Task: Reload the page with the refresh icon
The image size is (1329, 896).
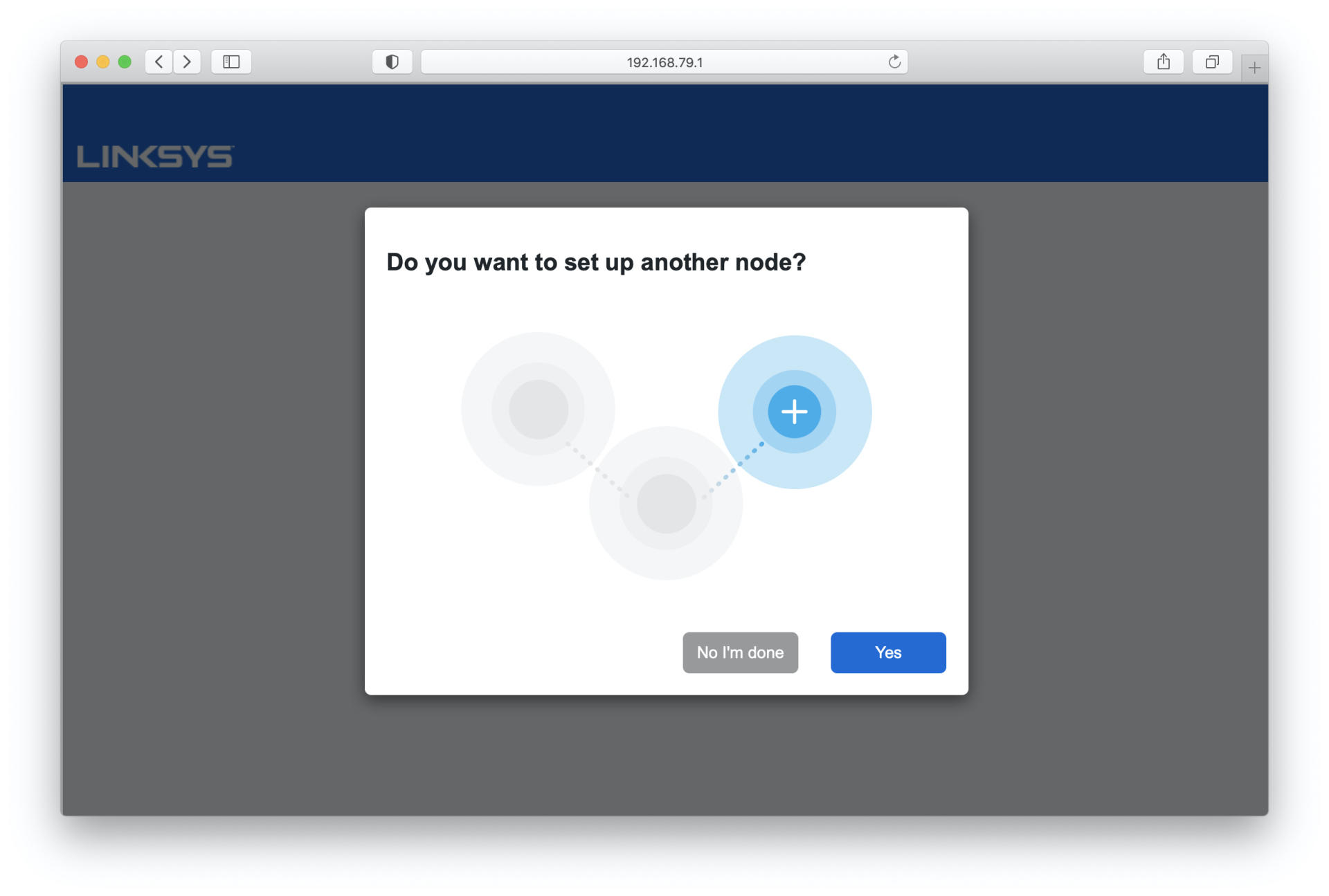Action: [894, 62]
